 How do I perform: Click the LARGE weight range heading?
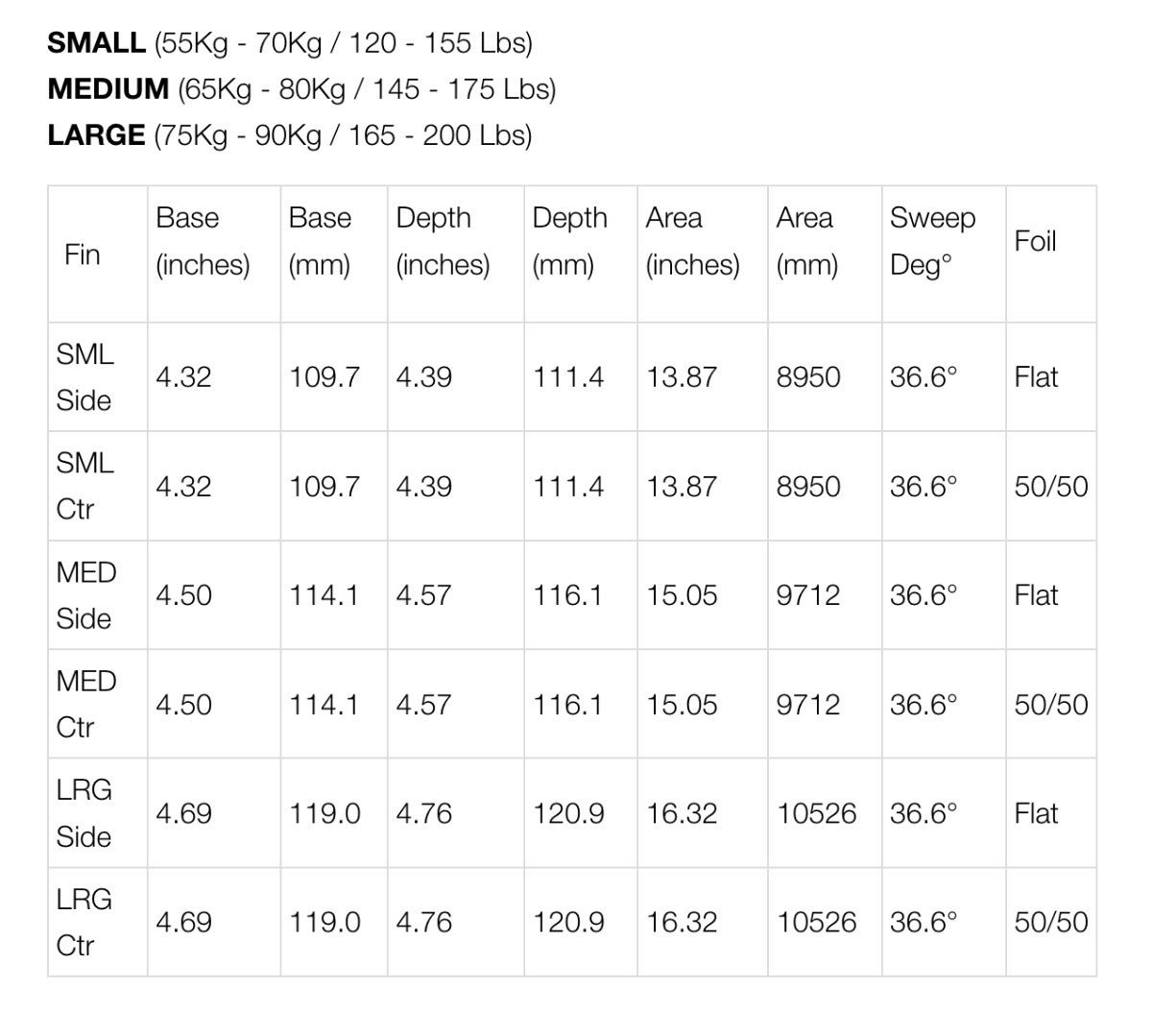coord(289,135)
